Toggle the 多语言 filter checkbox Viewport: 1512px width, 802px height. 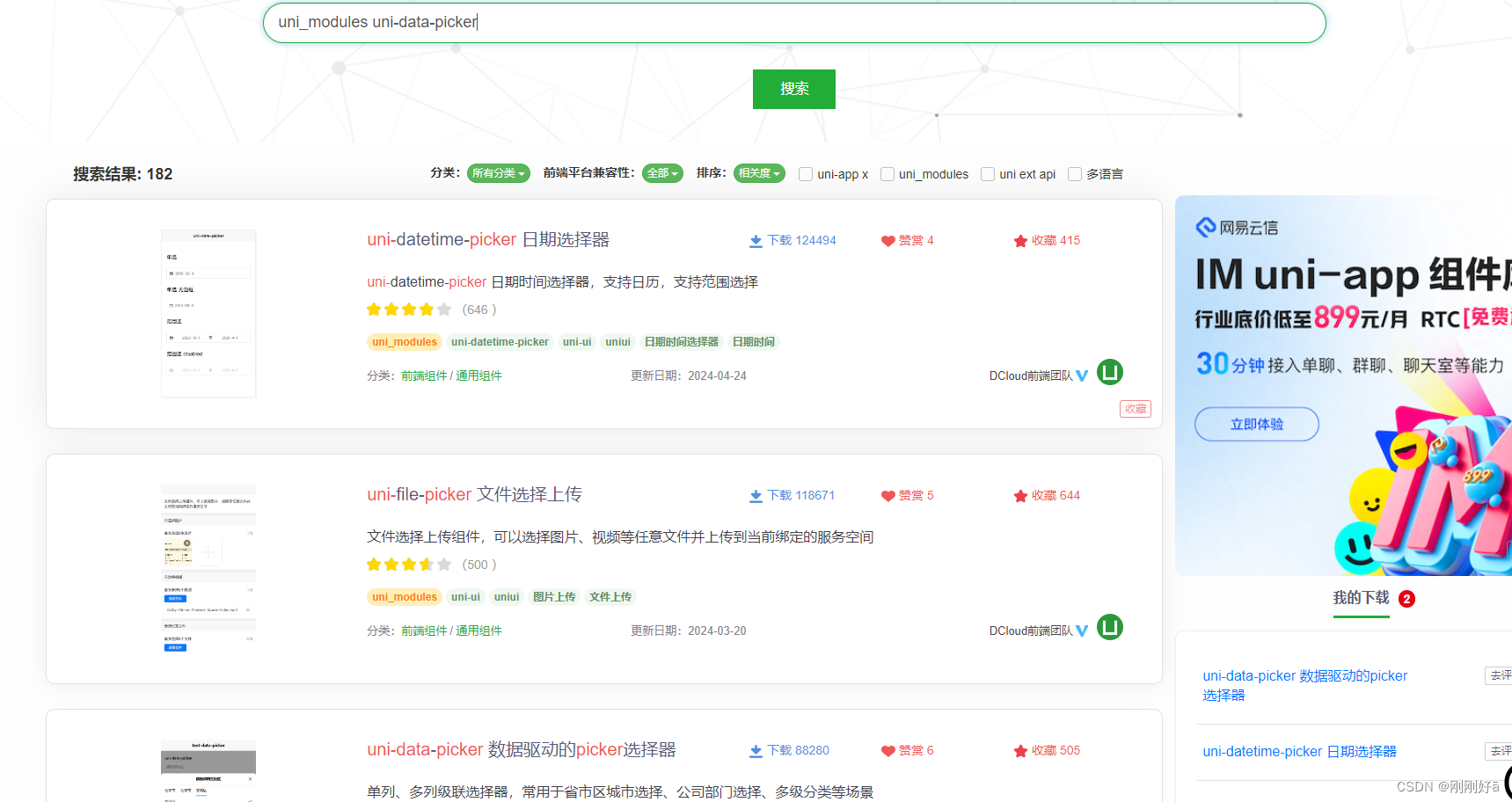[x=1074, y=173]
